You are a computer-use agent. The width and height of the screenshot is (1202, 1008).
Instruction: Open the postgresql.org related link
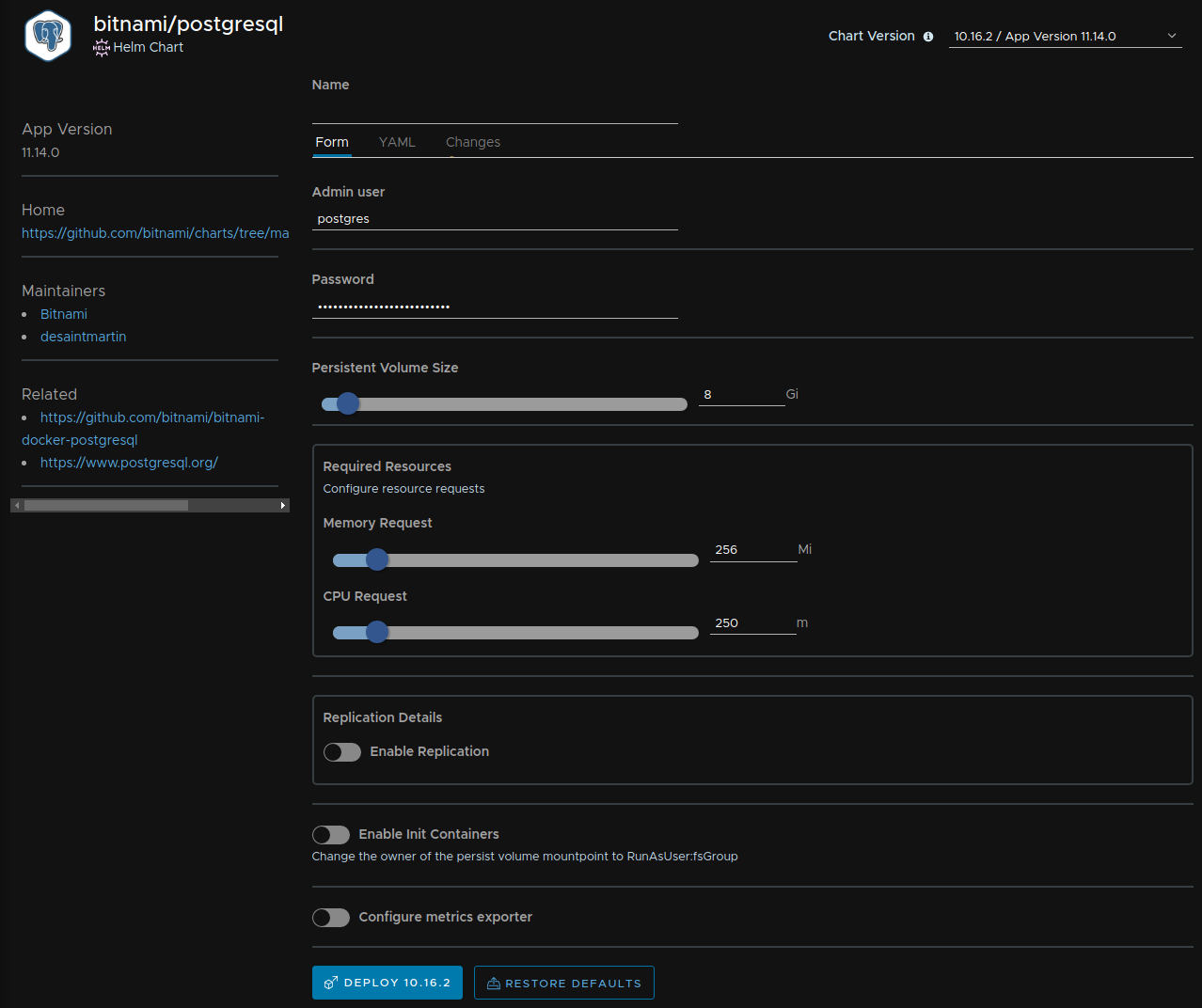coord(129,463)
